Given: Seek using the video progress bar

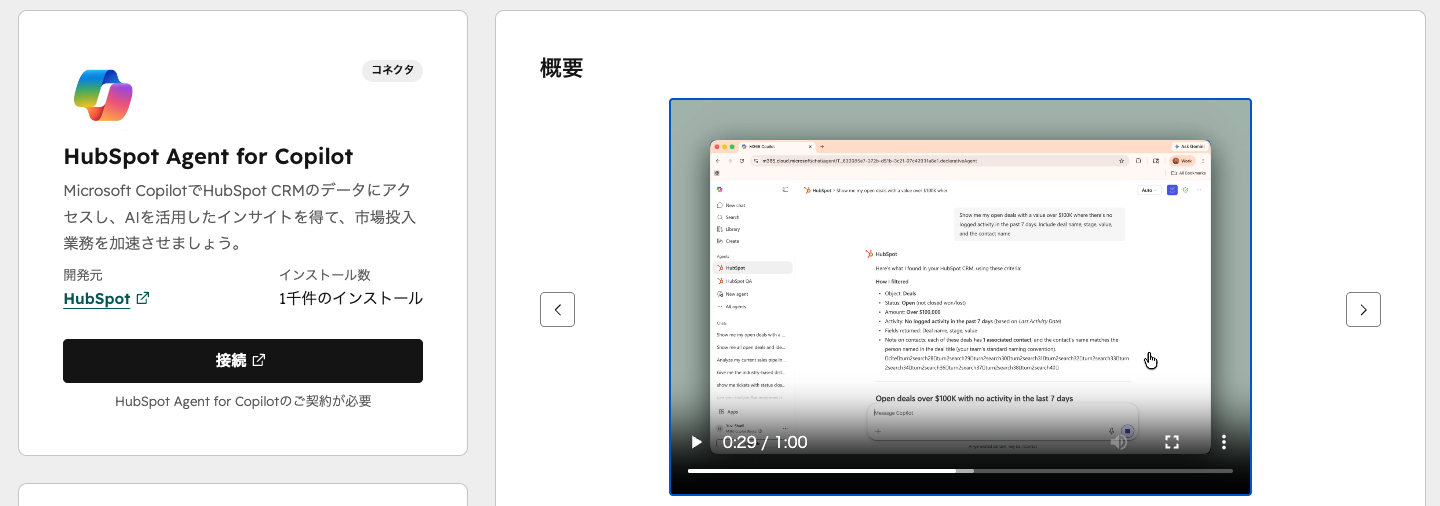Looking at the screenshot, I should 960,470.
